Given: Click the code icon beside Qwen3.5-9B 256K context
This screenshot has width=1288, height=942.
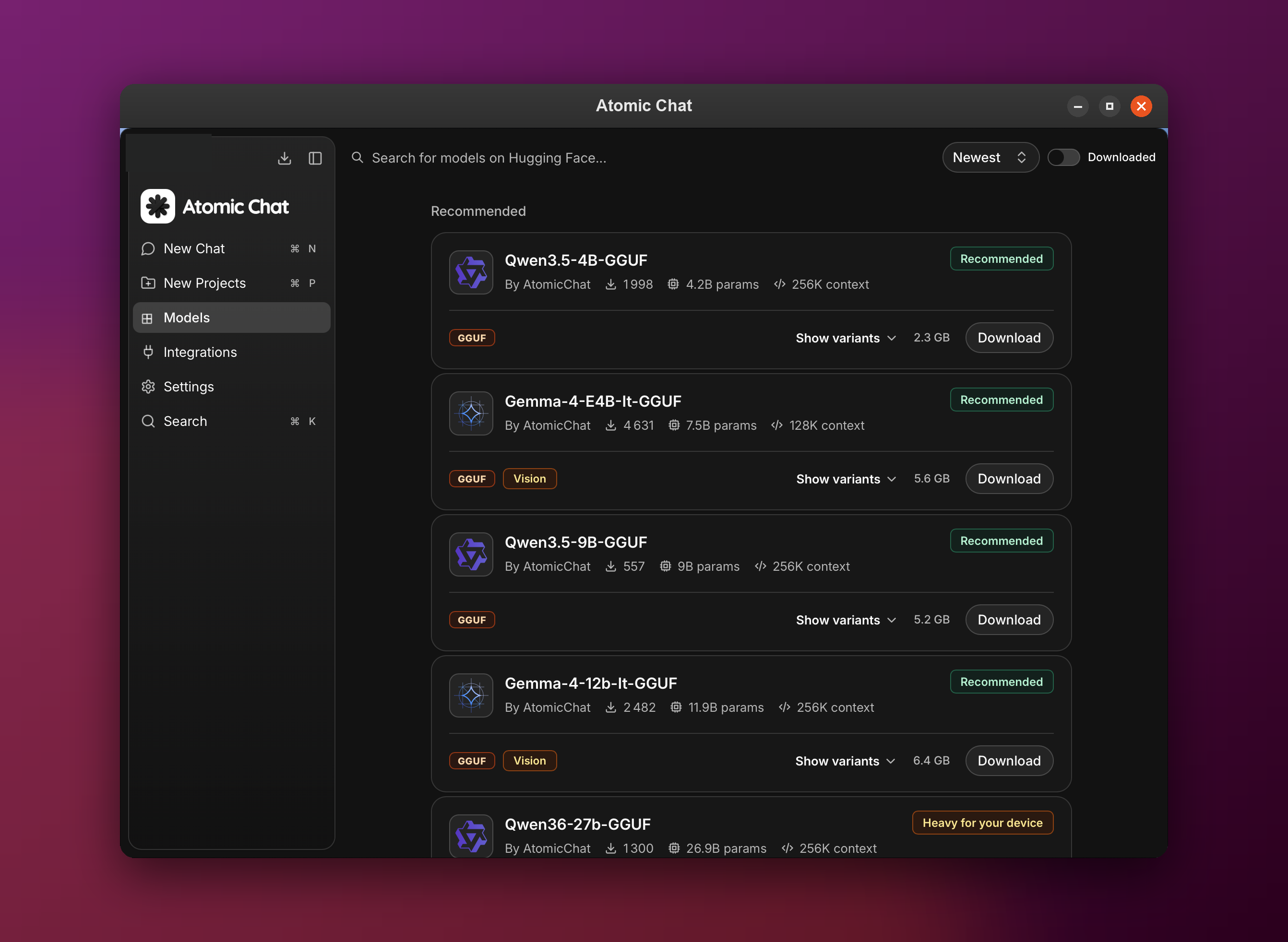Looking at the screenshot, I should tap(760, 566).
